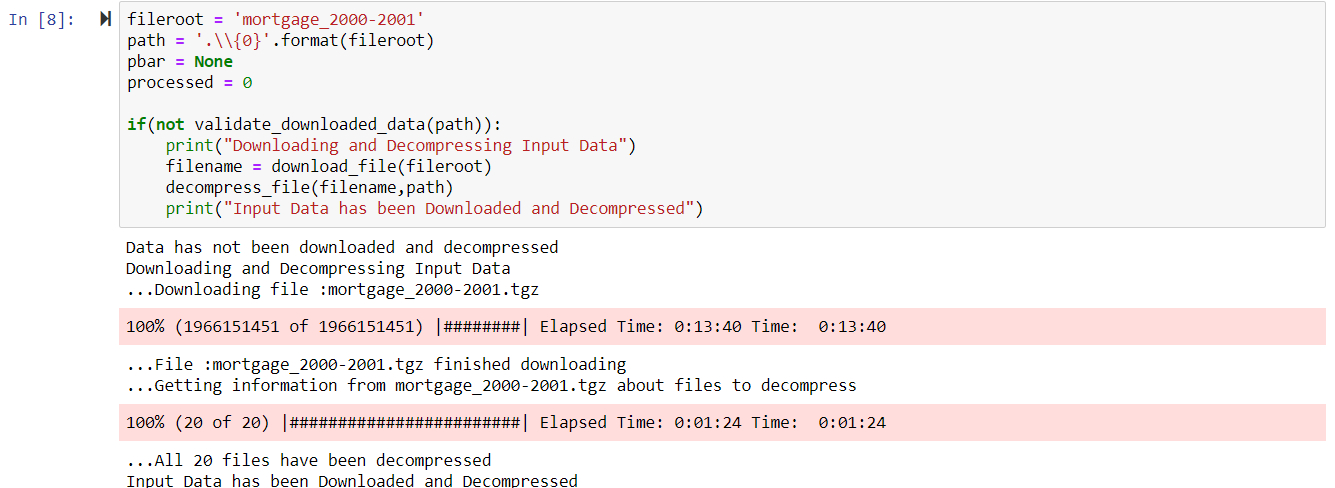Click the 1966151451 download progress bar
Image resolution: width=1335 pixels, height=488 pixels.
point(505,327)
